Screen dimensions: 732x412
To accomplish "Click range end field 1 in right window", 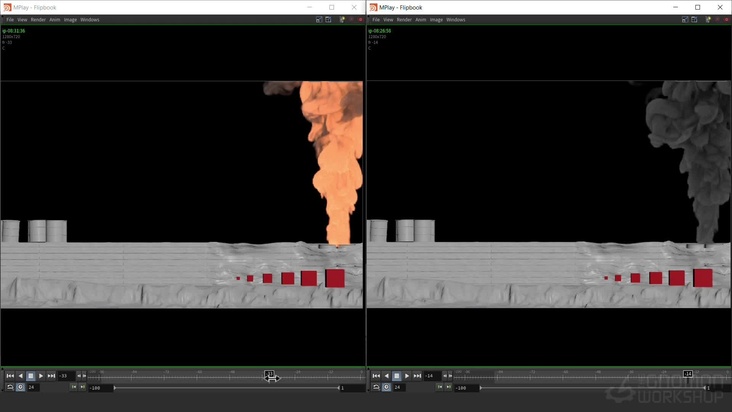I will (x=718, y=388).
